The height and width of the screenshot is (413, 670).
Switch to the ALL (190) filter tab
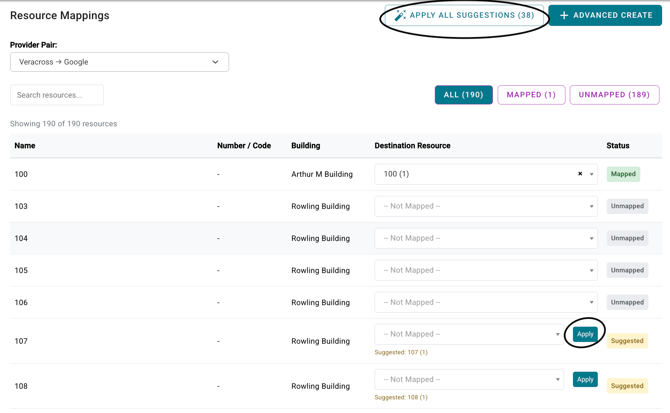click(x=463, y=95)
